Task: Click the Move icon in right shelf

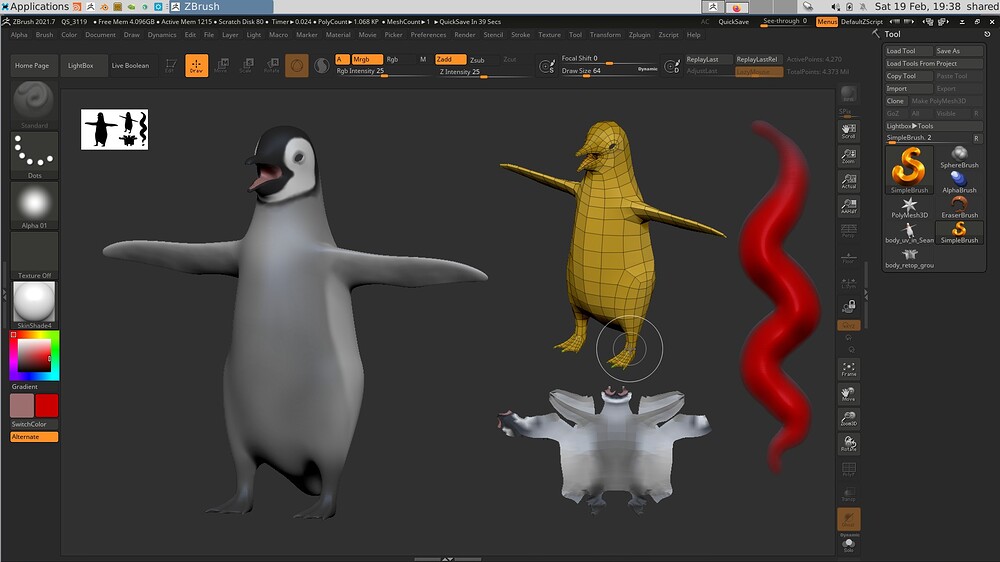Action: tap(848, 394)
